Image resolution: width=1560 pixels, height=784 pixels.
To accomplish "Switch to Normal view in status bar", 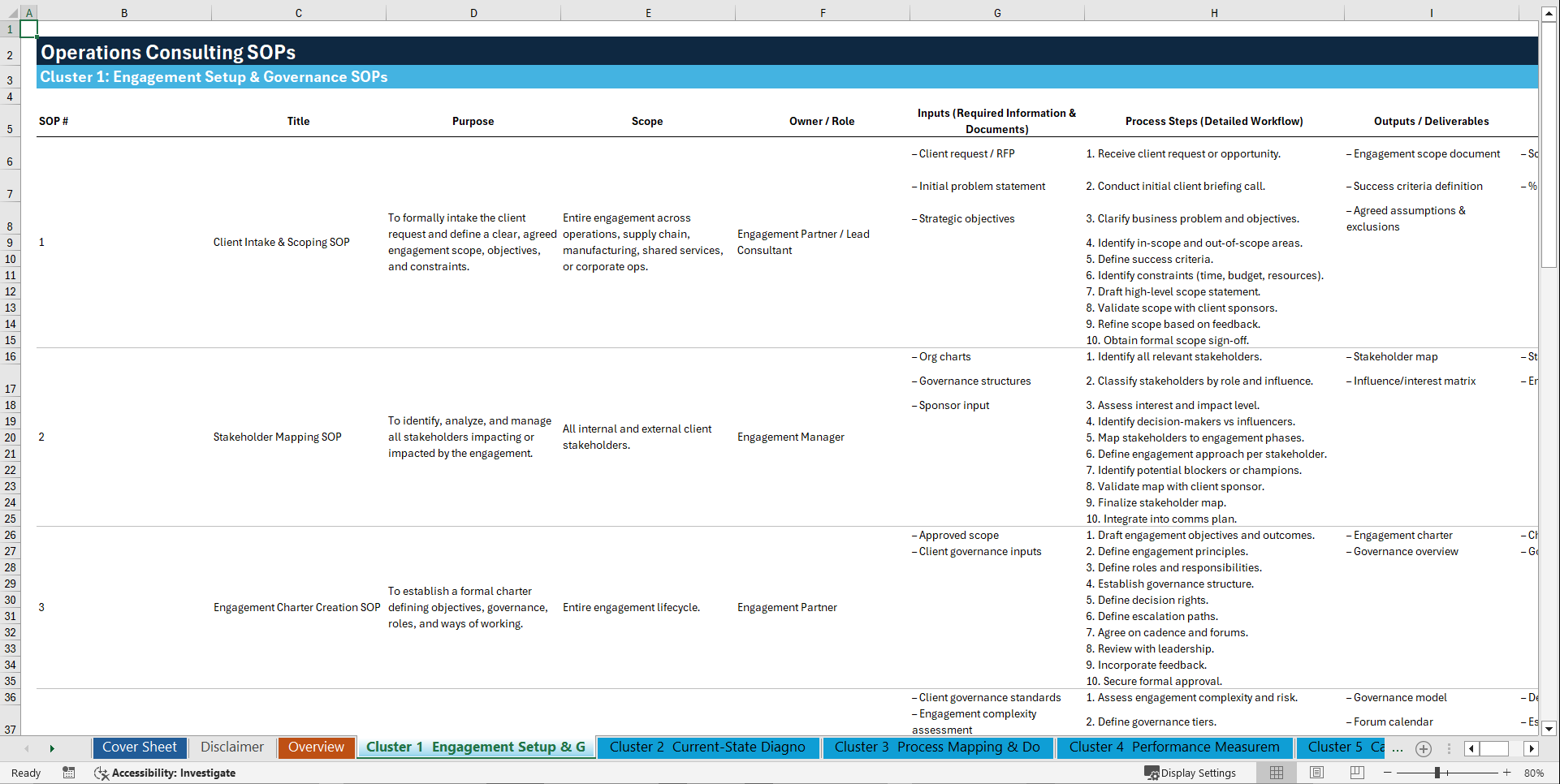I will 1276,773.
